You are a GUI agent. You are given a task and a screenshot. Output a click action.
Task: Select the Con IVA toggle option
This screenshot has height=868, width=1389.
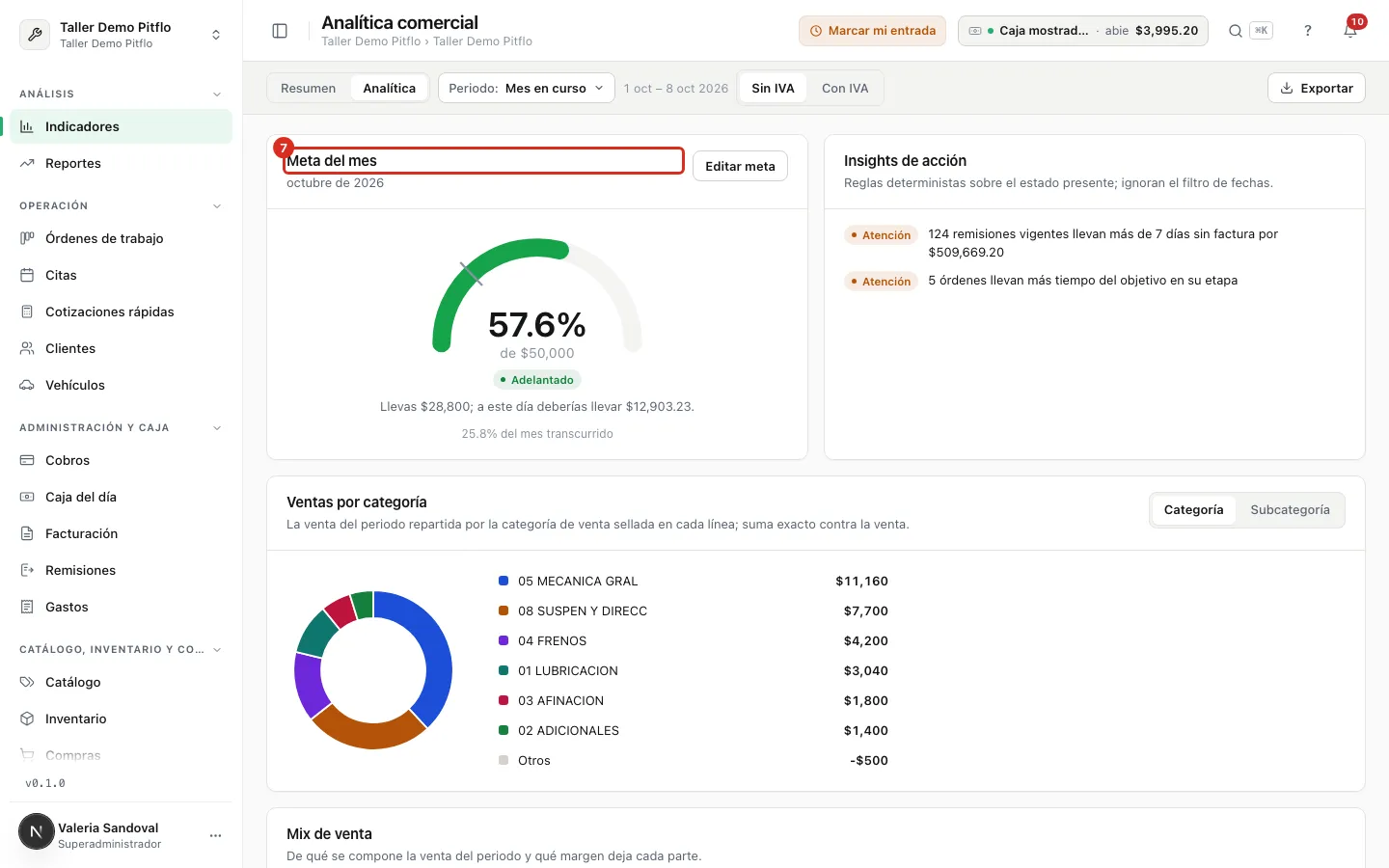point(845,88)
